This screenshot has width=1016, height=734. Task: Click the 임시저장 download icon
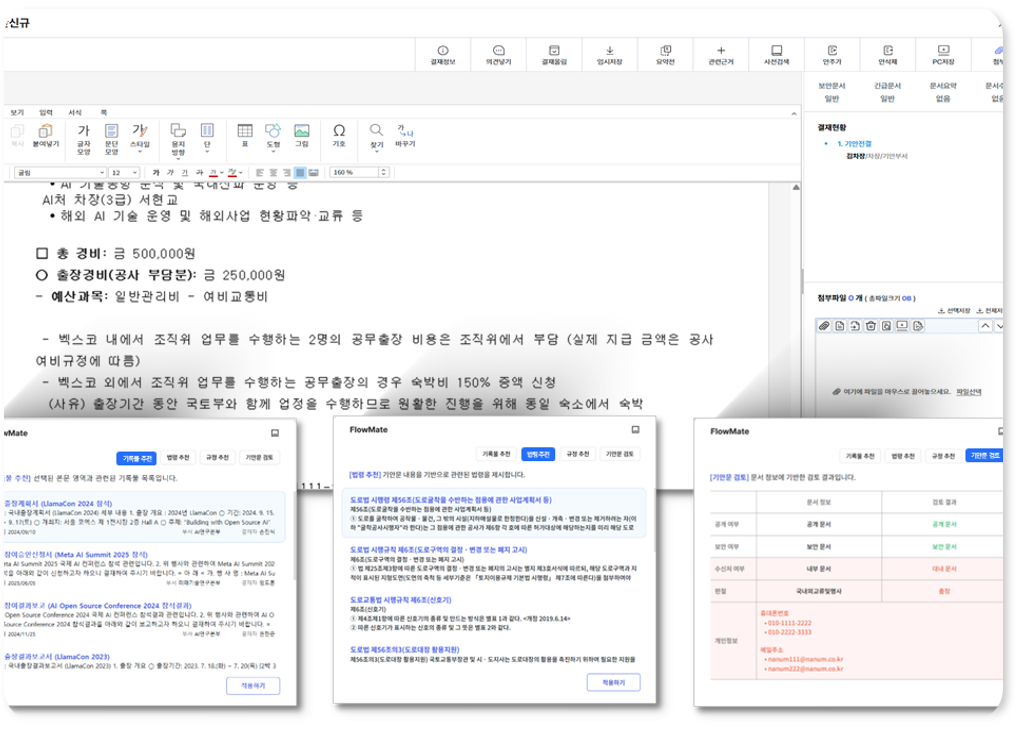609,54
